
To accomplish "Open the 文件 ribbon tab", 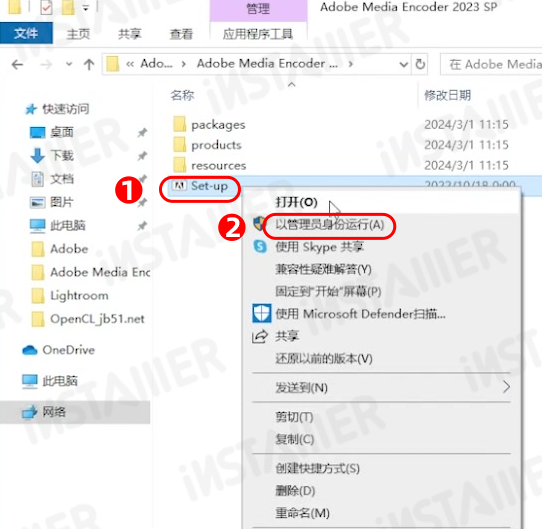I will [26, 34].
